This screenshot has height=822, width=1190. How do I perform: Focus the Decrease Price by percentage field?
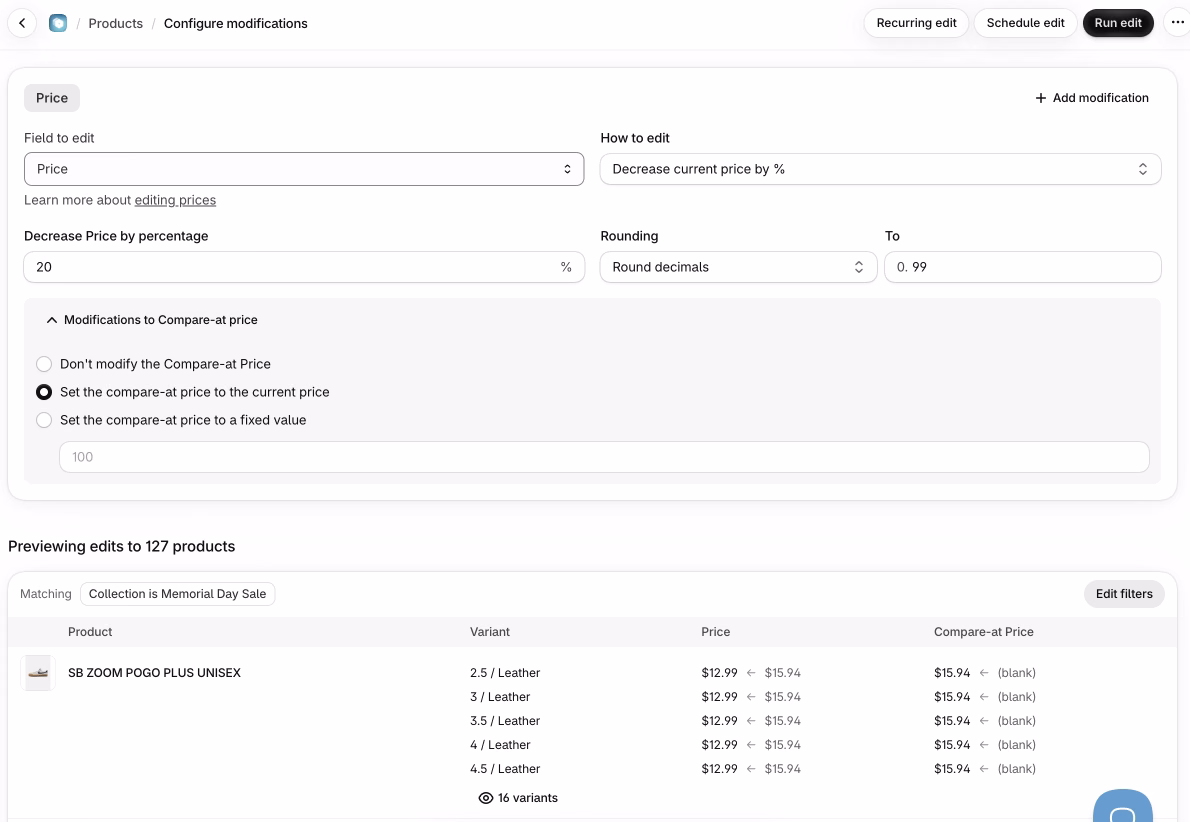(304, 267)
